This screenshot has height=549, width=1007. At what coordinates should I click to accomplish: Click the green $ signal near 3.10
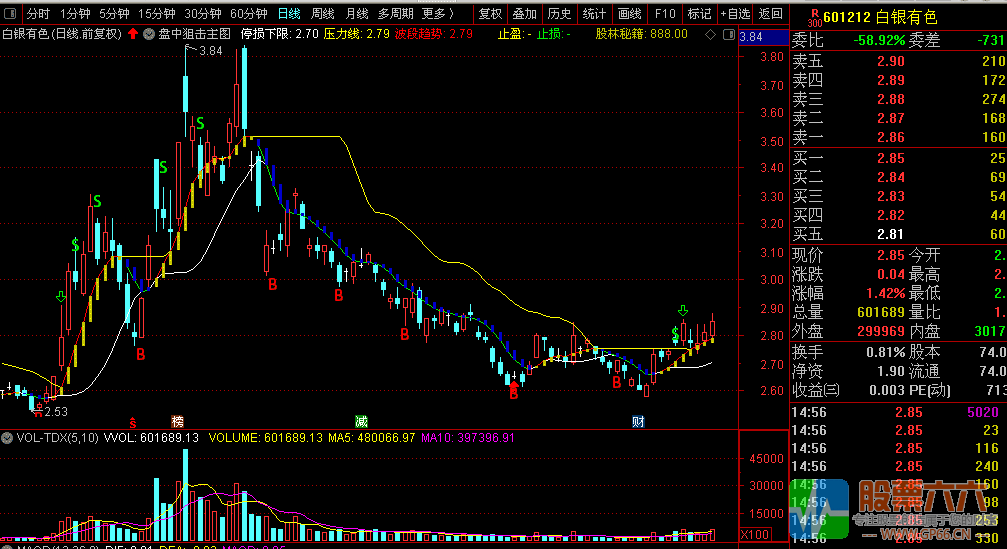pyautogui.click(x=75, y=245)
